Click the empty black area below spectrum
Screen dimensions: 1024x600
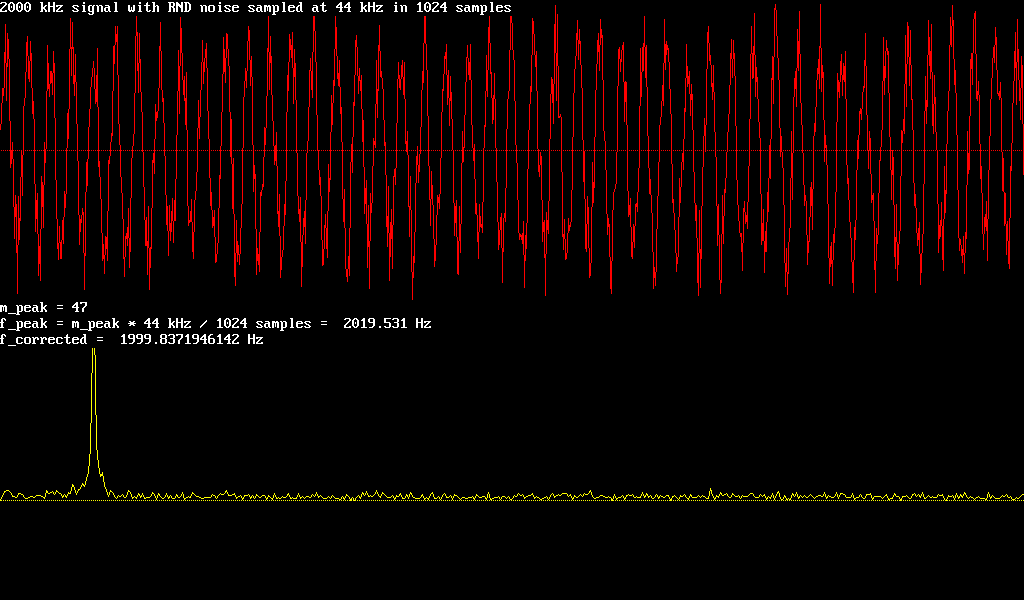pyautogui.click(x=512, y=555)
